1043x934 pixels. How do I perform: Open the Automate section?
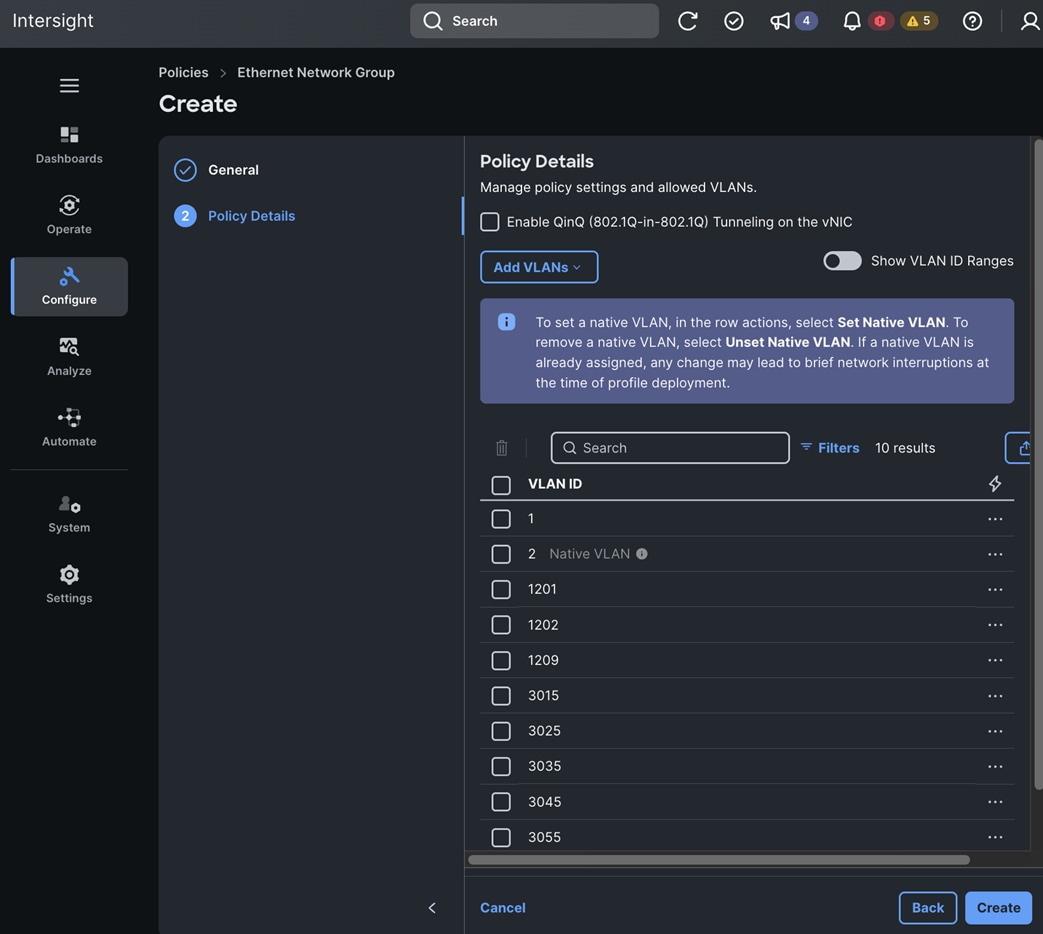coord(69,427)
